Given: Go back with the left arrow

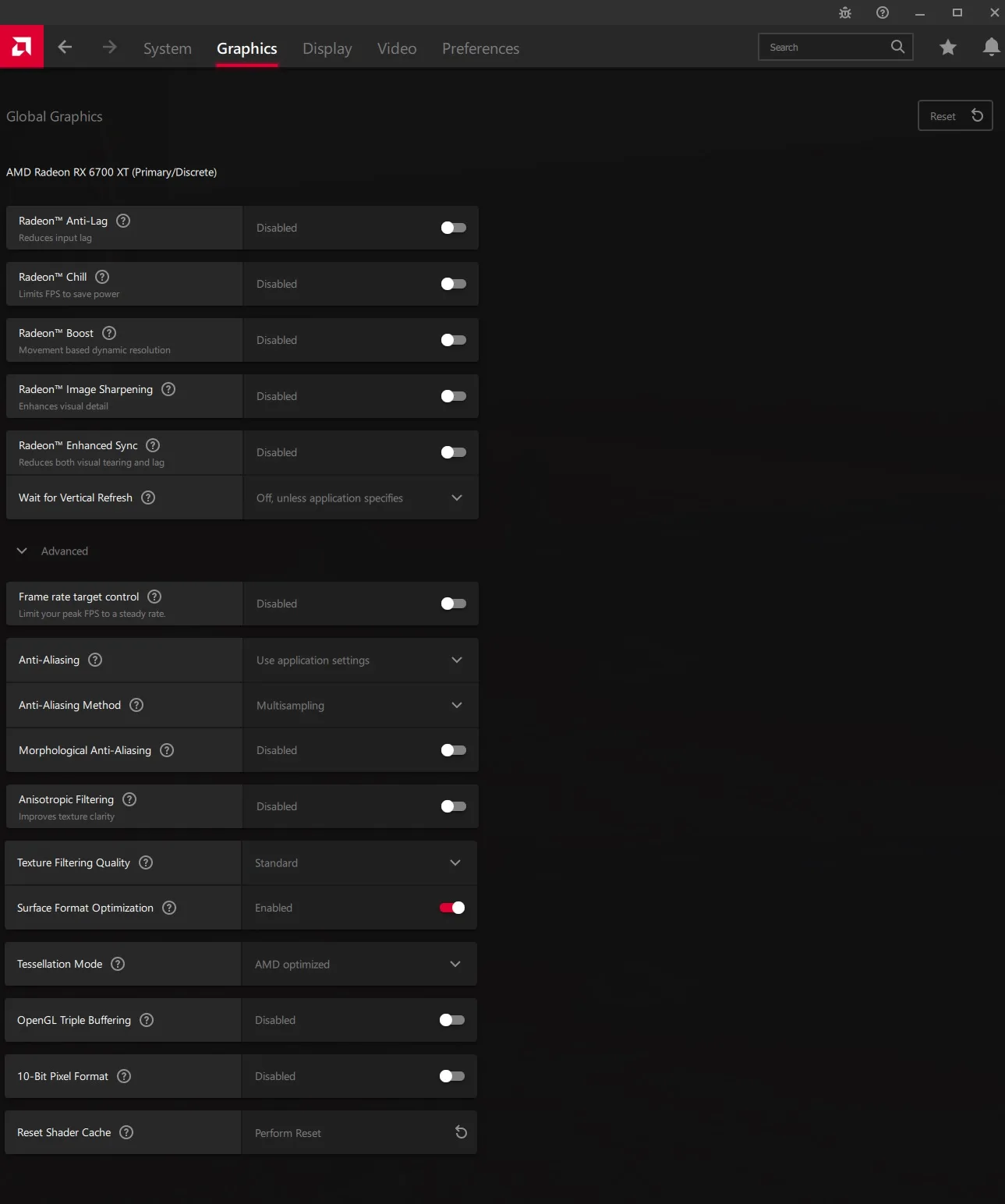Looking at the screenshot, I should [65, 48].
